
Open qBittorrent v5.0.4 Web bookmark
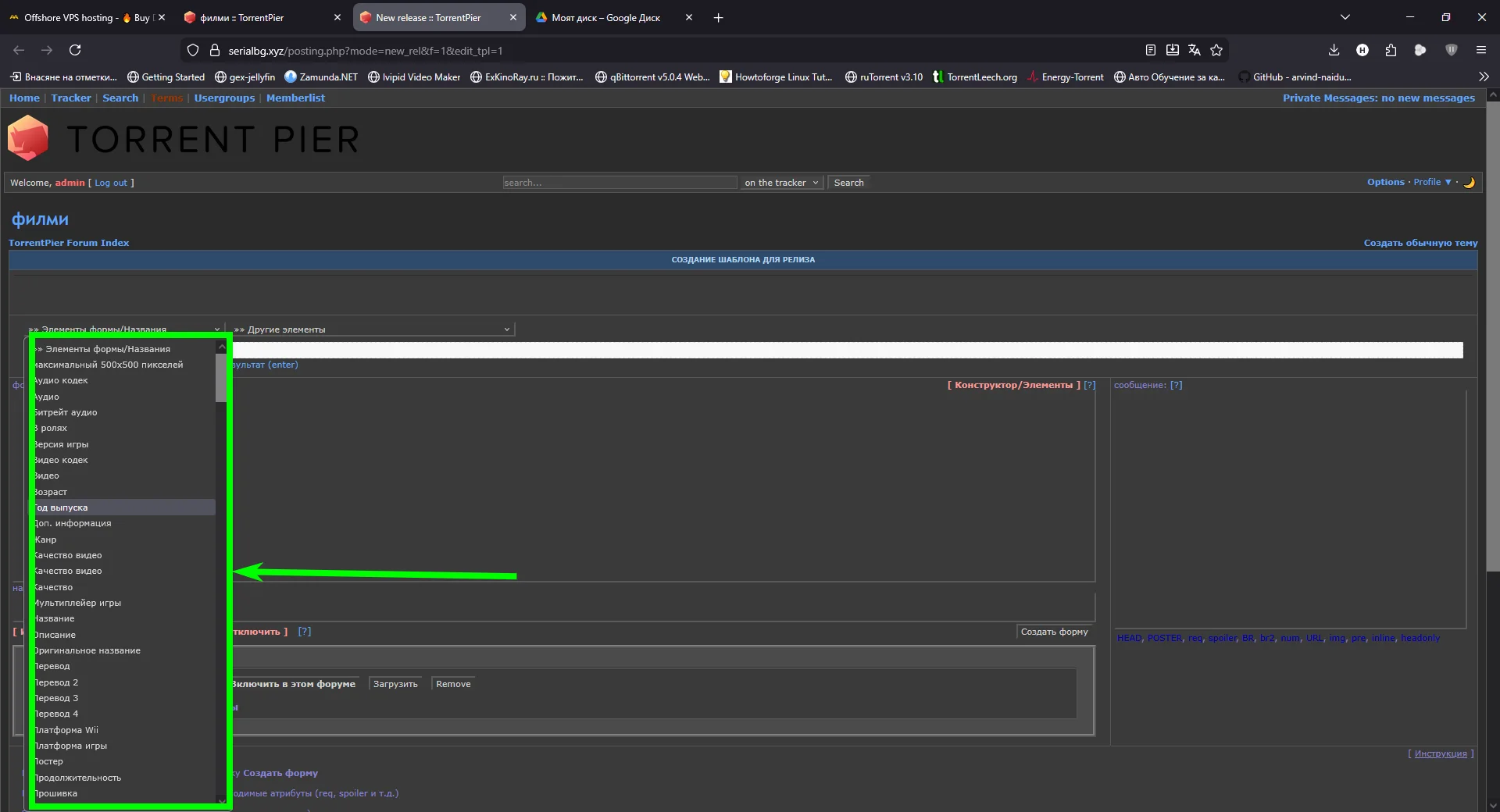652,77
